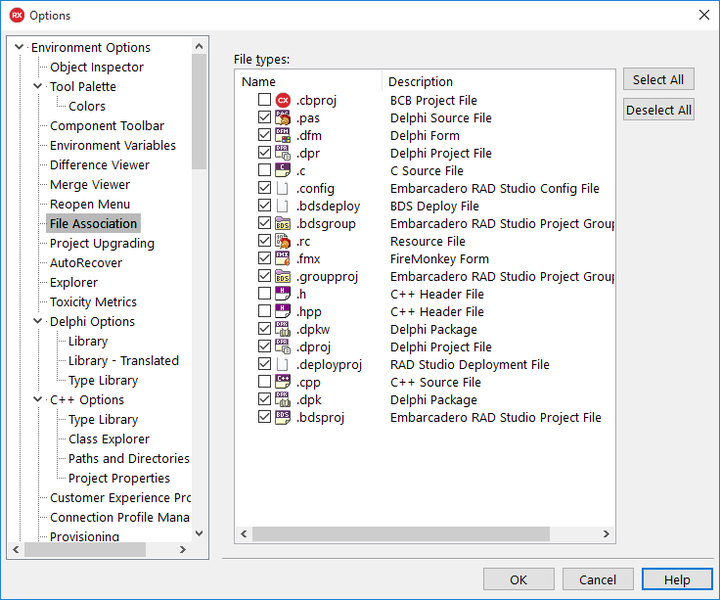Click the .bdsgroup folder icon
Image resolution: width=720 pixels, height=600 pixels.
click(x=283, y=224)
